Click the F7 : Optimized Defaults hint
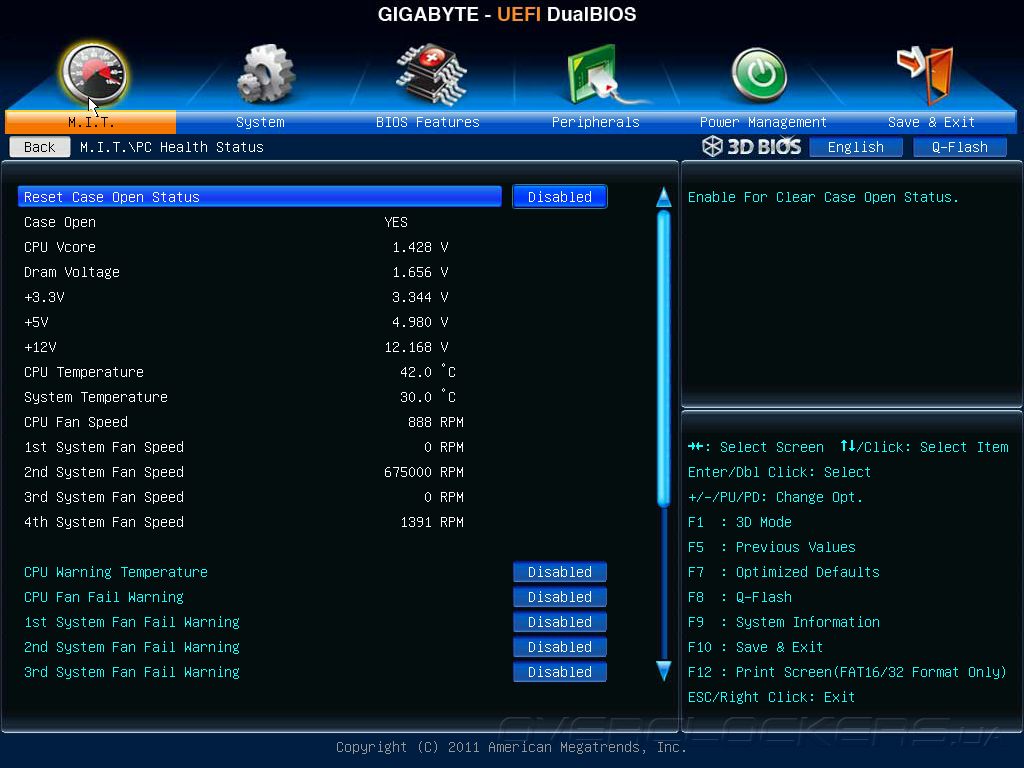The image size is (1024, 768). 784,572
